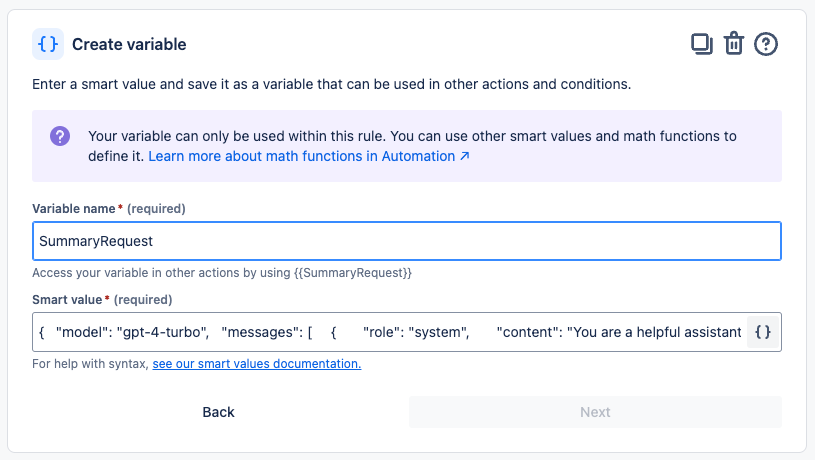Click the {{SummaryRequest}} access hint text
Screen dimensions: 815x460
click(x=221, y=272)
